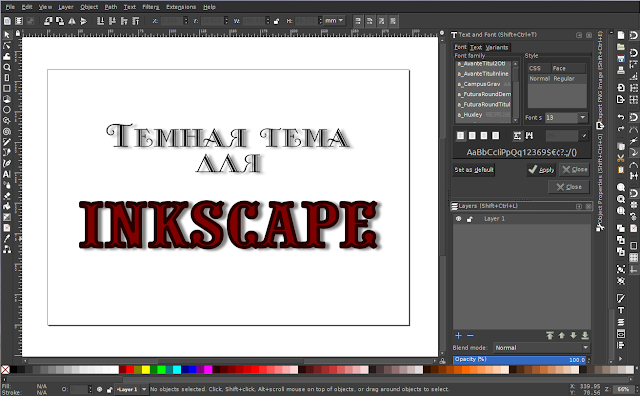Click the Undo arrow icon
The height and width of the screenshot is (396, 640).
coord(621,118)
